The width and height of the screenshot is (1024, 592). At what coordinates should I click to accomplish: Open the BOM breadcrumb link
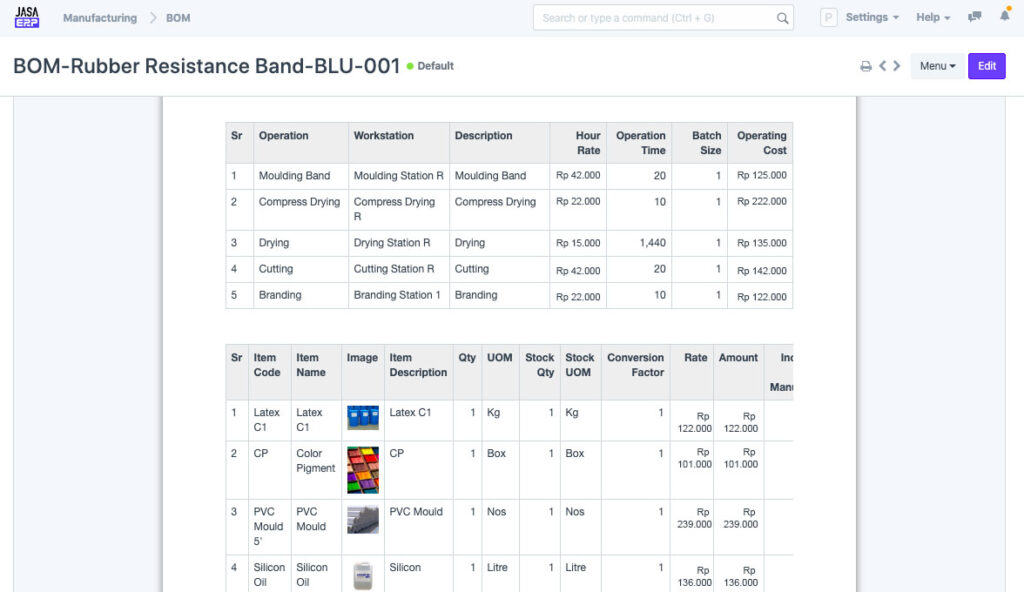(x=178, y=18)
